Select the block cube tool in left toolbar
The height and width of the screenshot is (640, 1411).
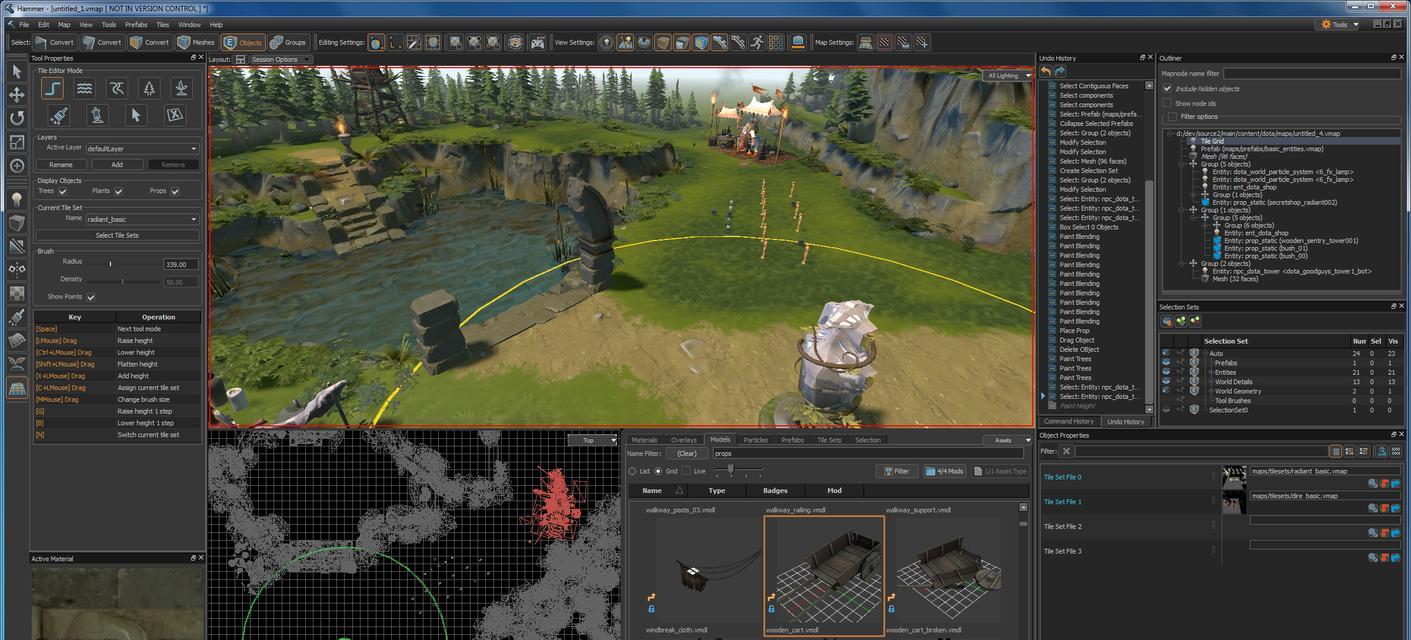tap(17, 222)
